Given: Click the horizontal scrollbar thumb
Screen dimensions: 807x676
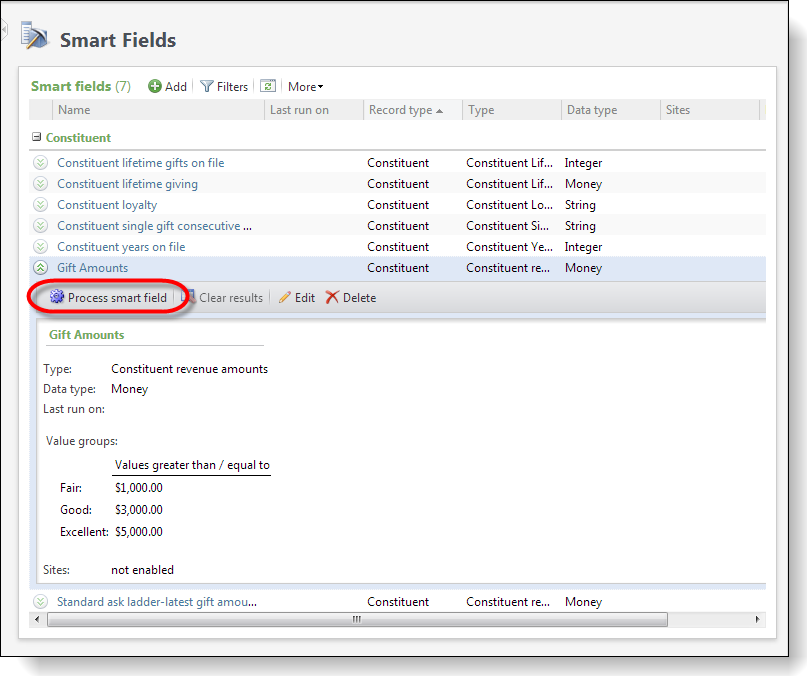Looking at the screenshot, I should point(355,620).
